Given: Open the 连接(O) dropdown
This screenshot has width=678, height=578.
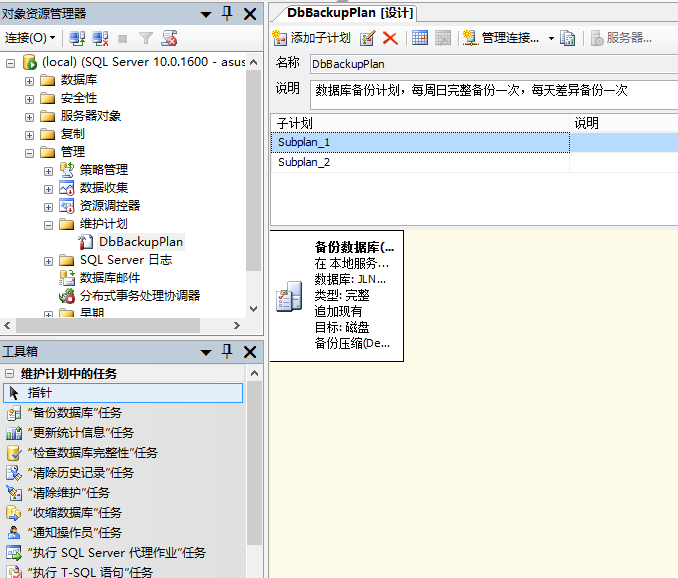Looking at the screenshot, I should click(x=30, y=38).
